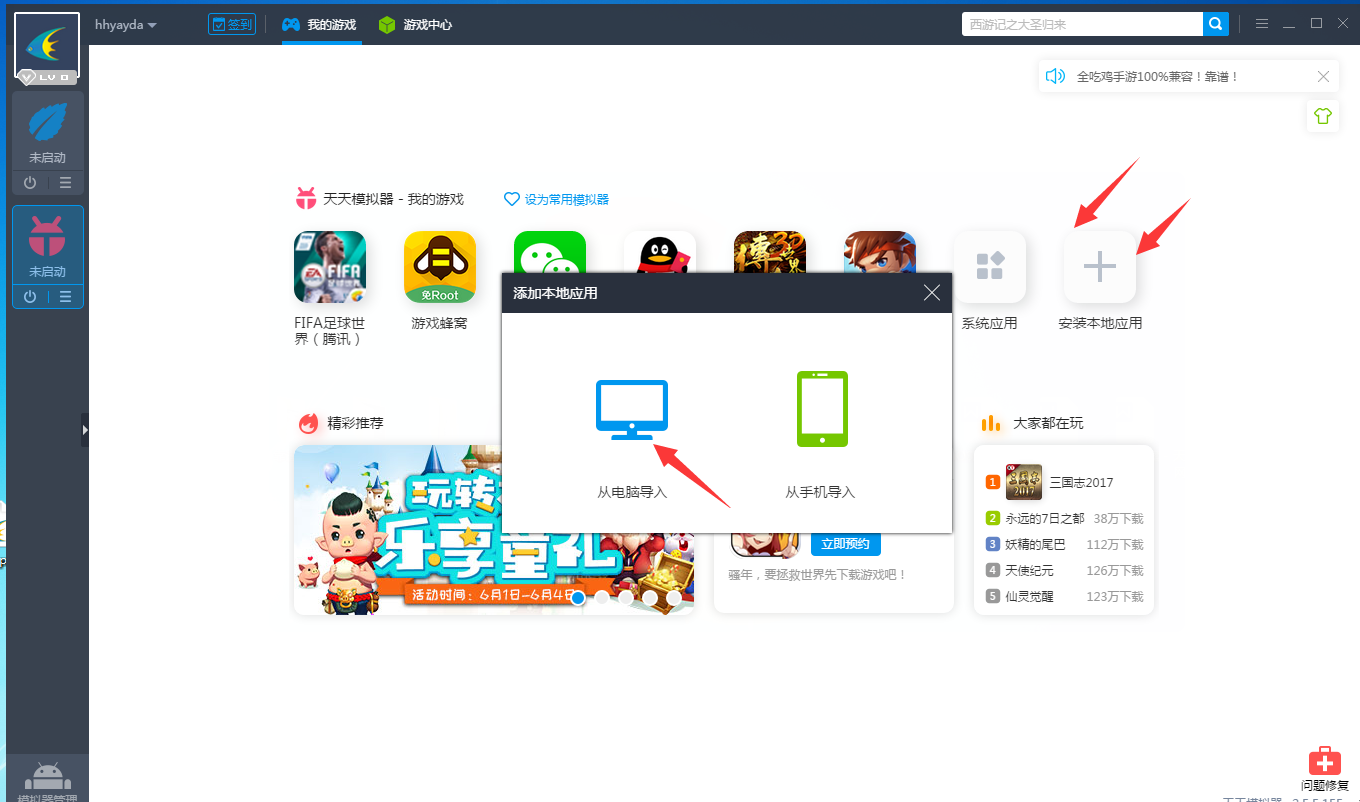Click the fish user avatar
This screenshot has width=1360, height=802.
pyautogui.click(x=47, y=45)
